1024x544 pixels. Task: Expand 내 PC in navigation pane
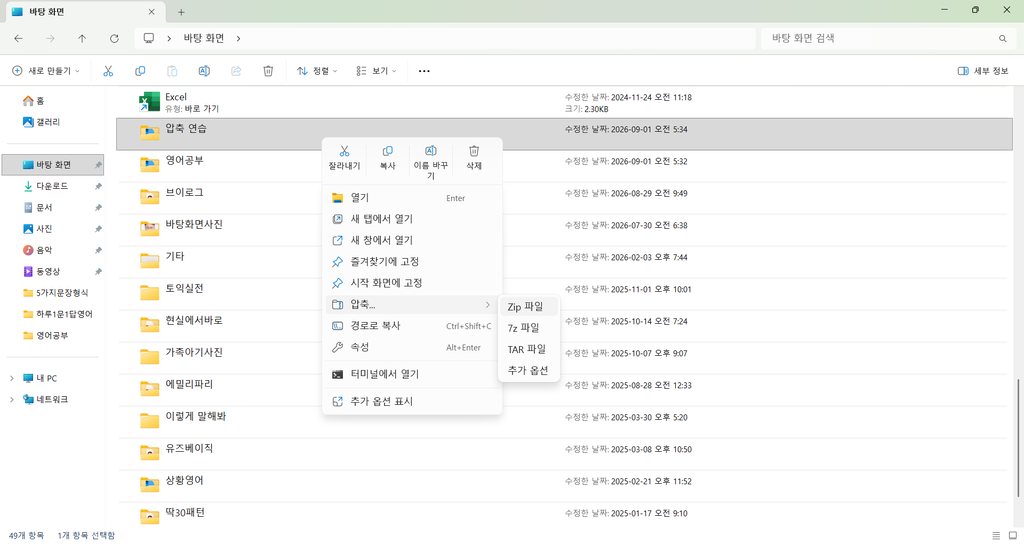[x=11, y=378]
